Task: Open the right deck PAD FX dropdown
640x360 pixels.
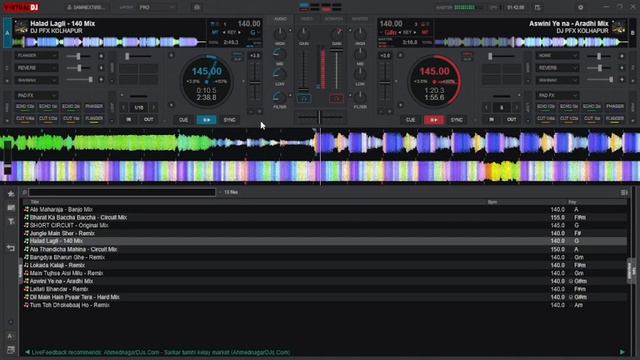Action: pyautogui.click(x=557, y=96)
